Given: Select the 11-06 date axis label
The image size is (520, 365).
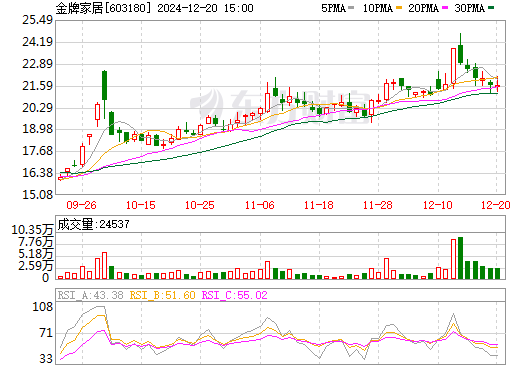Looking at the screenshot, I should click(260, 205).
